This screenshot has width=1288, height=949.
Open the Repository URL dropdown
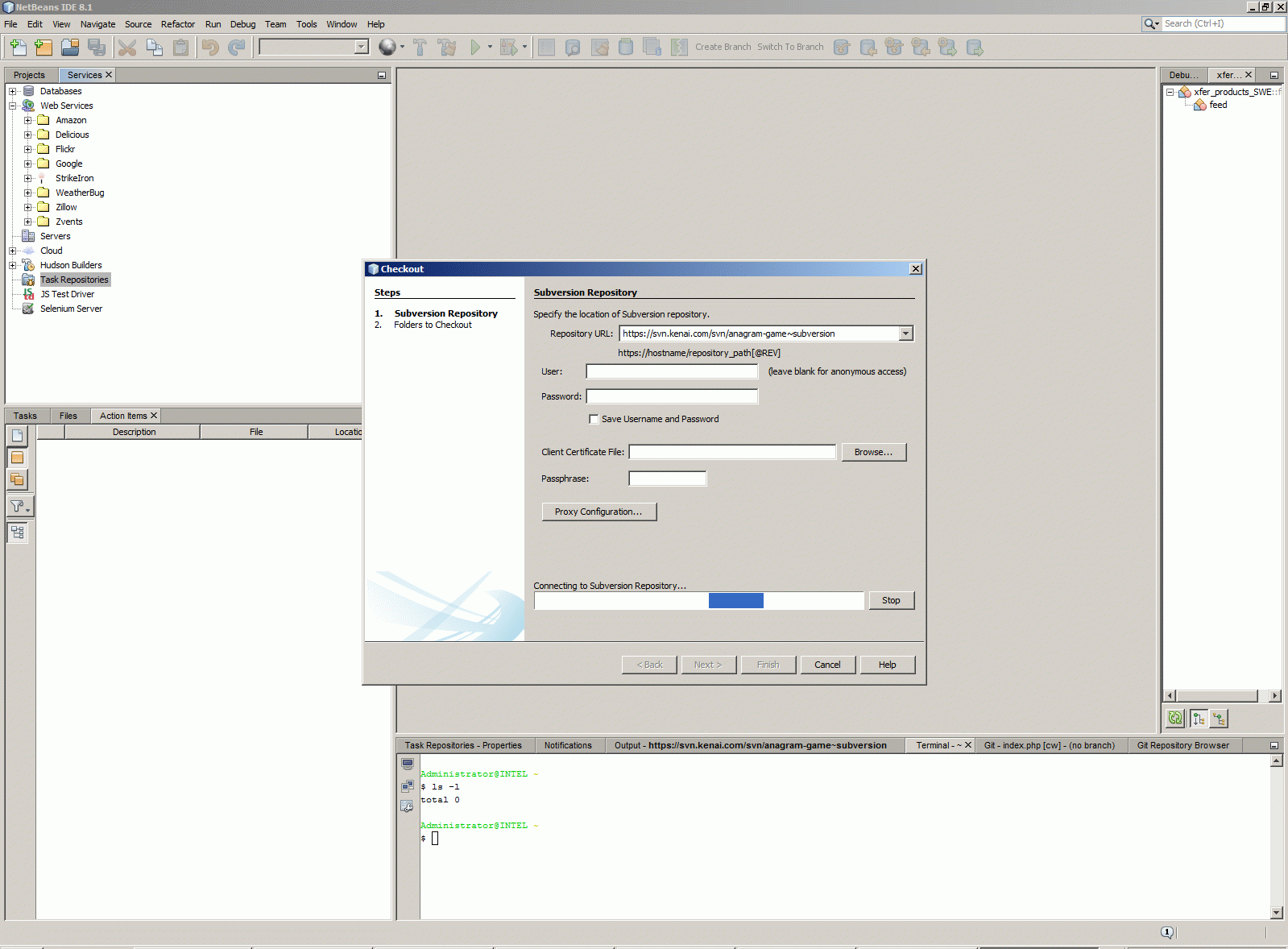[x=906, y=334]
